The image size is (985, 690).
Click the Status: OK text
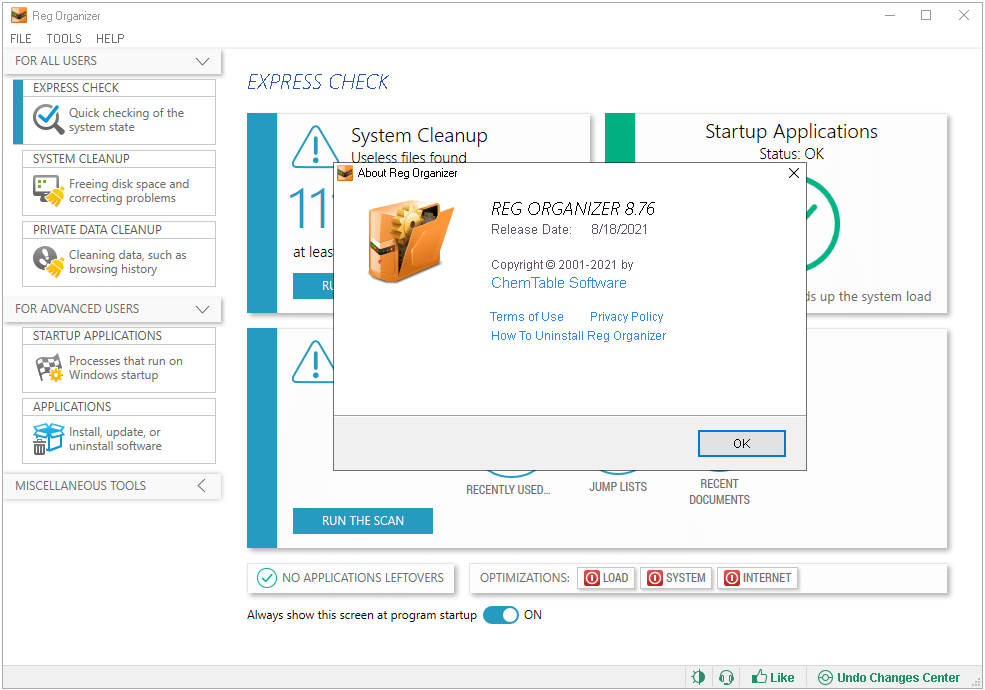791,154
